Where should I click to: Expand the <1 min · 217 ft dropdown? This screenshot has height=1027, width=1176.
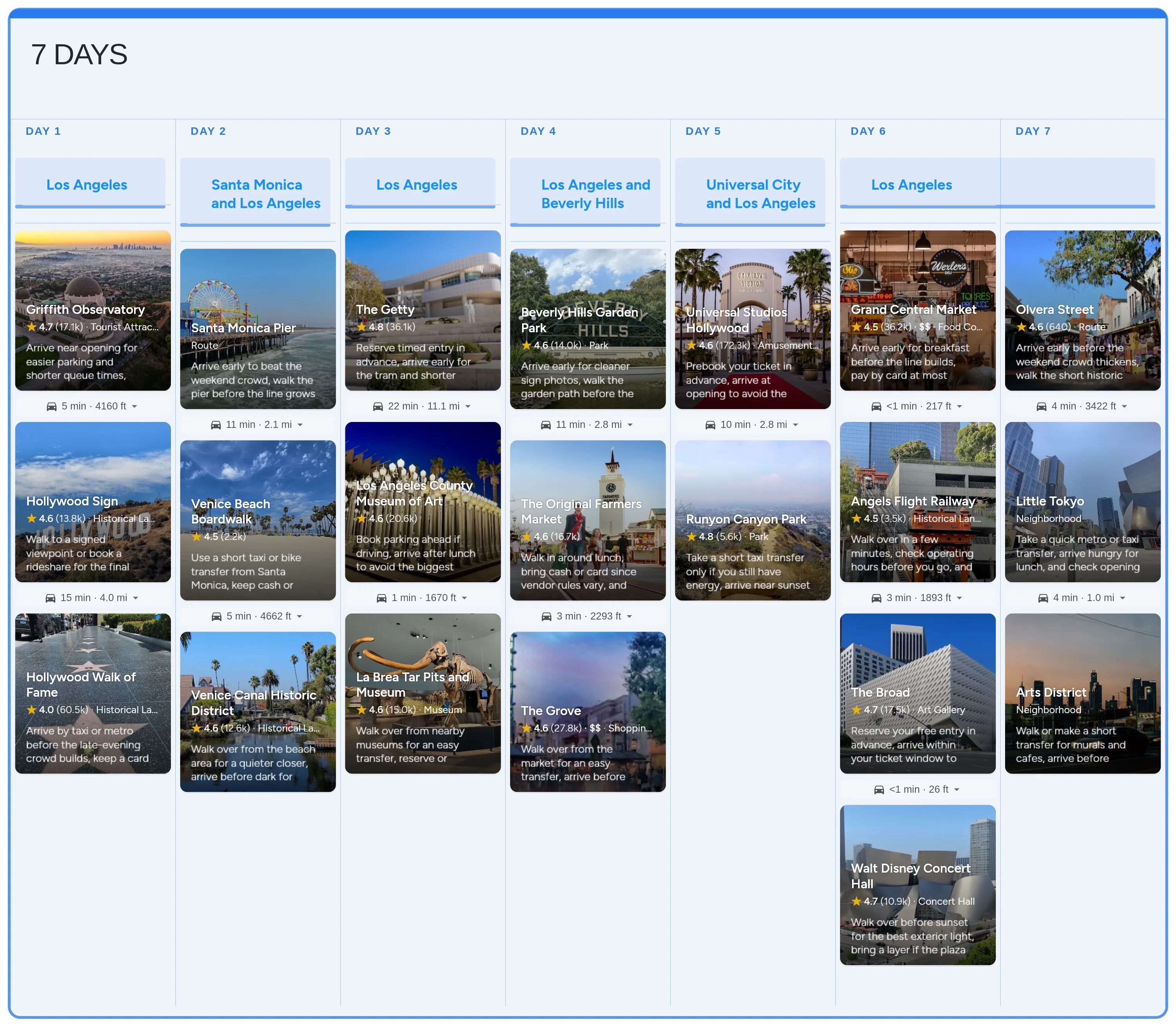(x=959, y=407)
